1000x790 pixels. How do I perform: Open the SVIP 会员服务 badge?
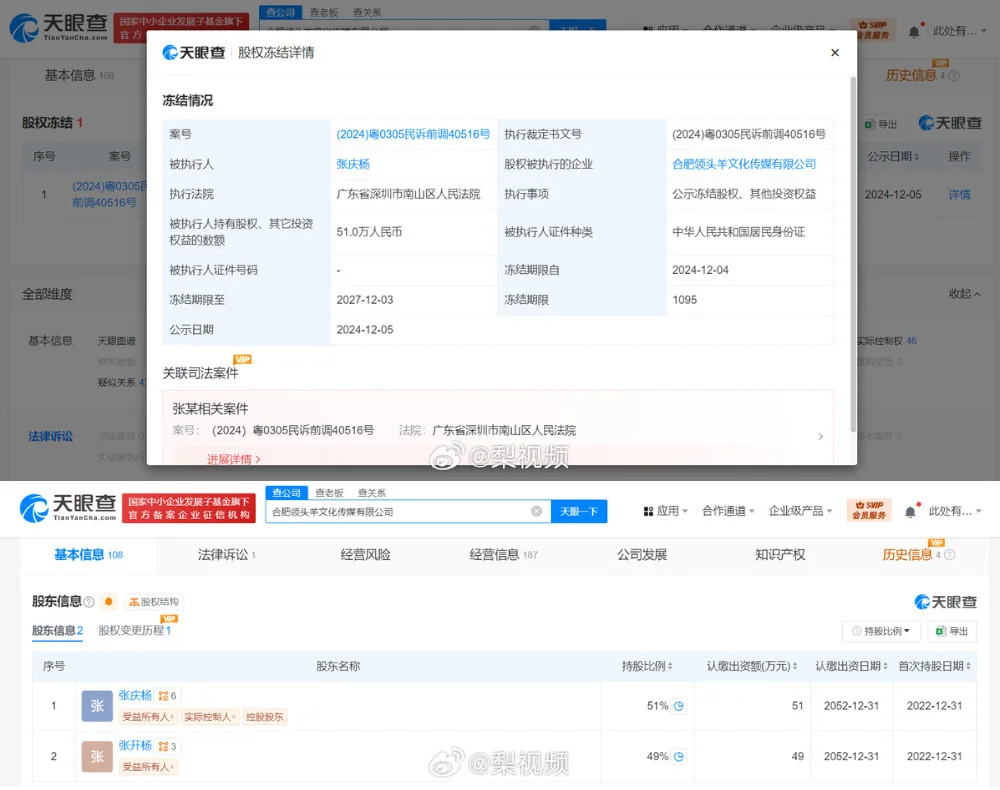[869, 511]
